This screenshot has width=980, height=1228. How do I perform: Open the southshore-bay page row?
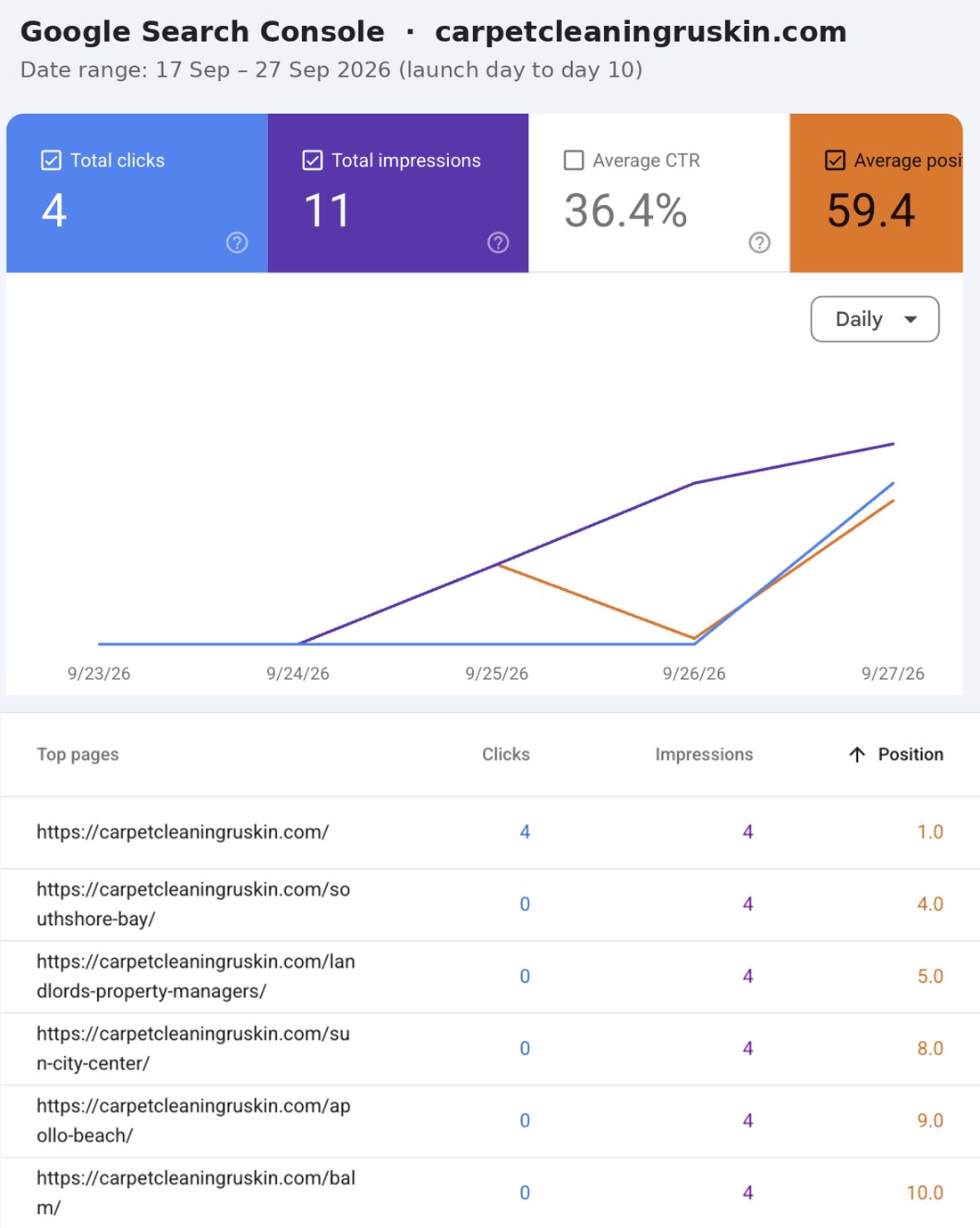coord(193,905)
